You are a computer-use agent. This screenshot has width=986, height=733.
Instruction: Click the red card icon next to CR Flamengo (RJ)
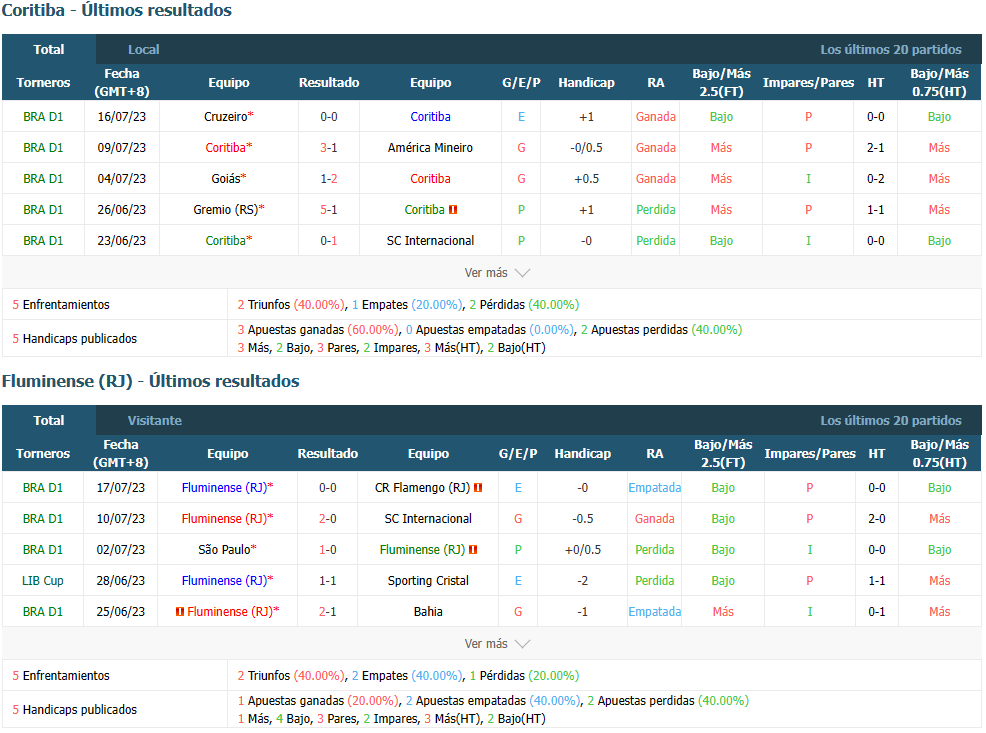(478, 488)
